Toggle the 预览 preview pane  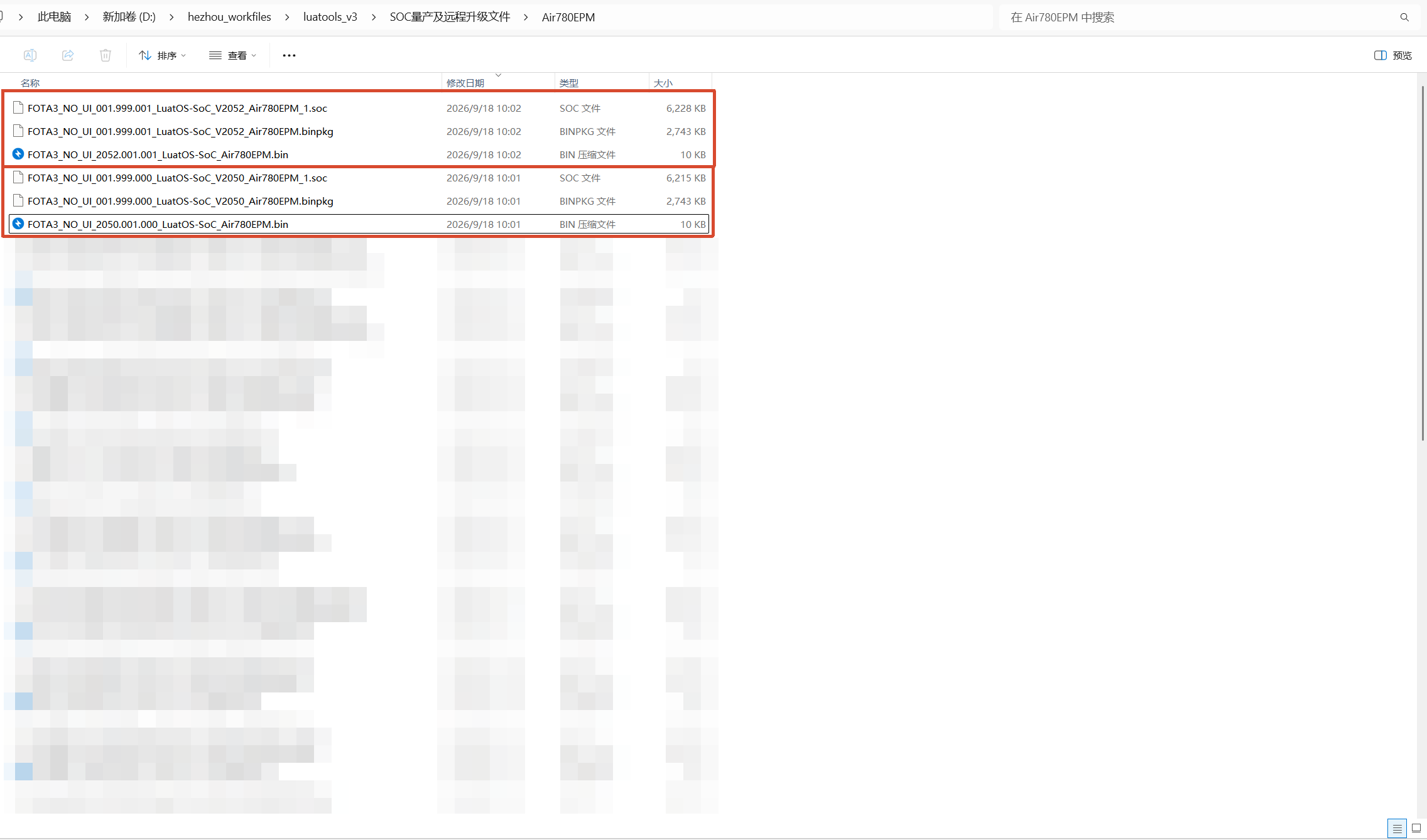[x=1392, y=55]
